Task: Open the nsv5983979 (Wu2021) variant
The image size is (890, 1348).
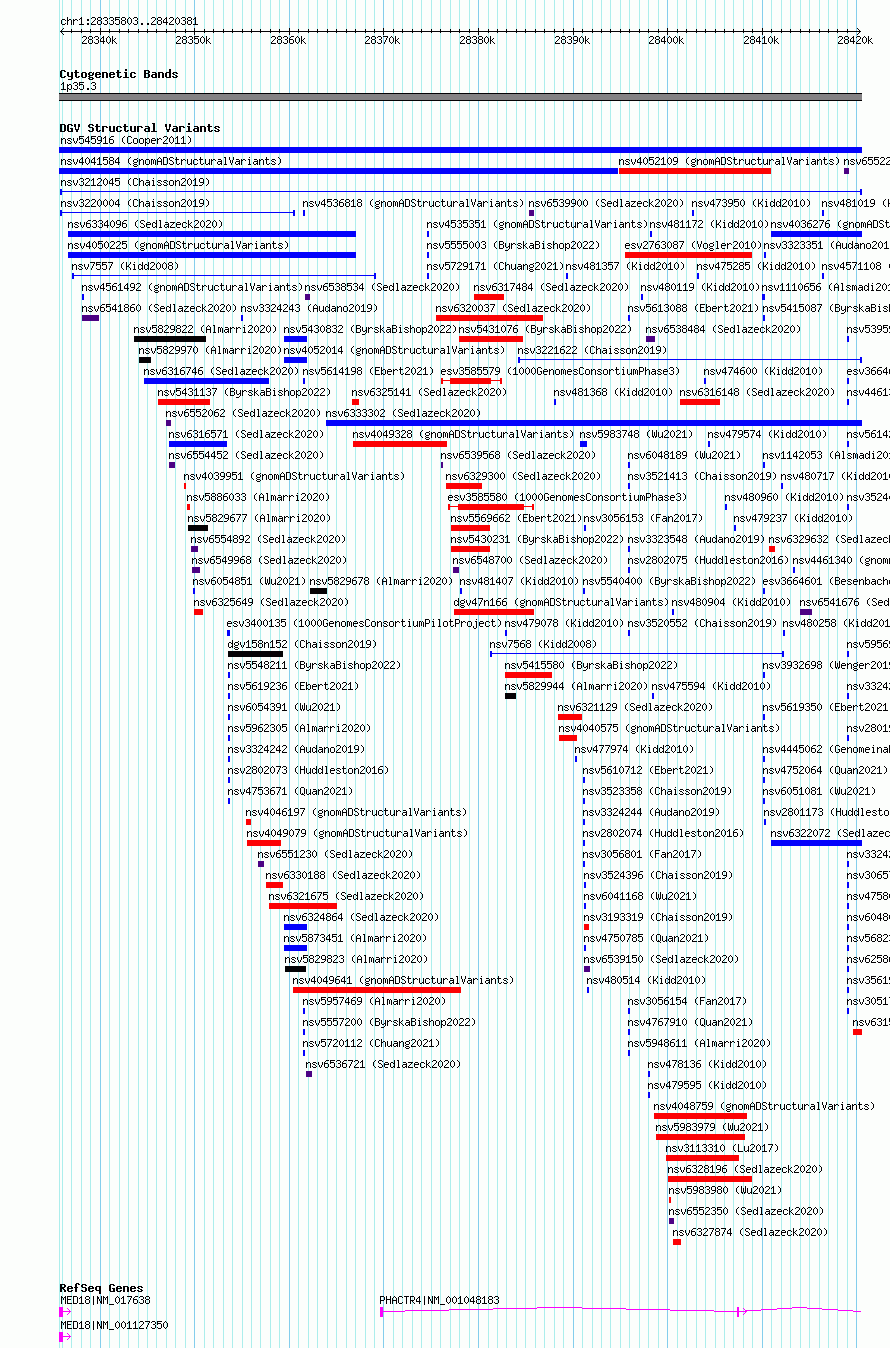Action: [x=712, y=1127]
